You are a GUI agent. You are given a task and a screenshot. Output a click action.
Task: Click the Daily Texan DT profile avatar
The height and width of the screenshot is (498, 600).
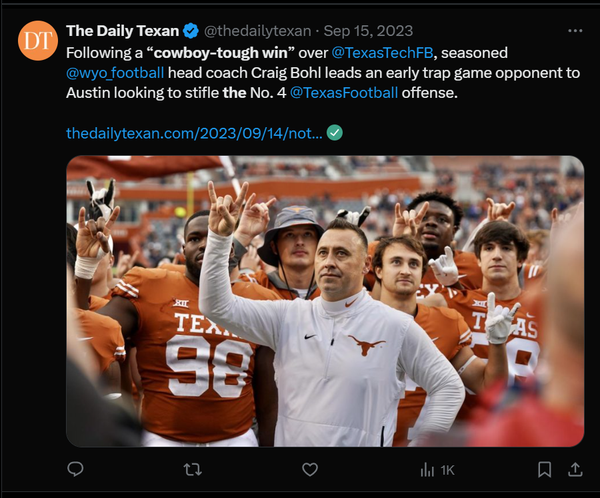[37, 41]
